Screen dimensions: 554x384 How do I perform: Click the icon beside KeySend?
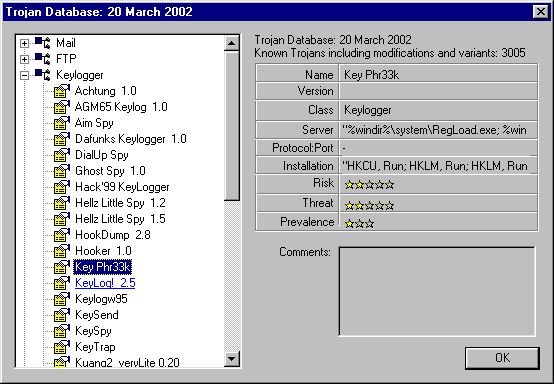click(62, 315)
